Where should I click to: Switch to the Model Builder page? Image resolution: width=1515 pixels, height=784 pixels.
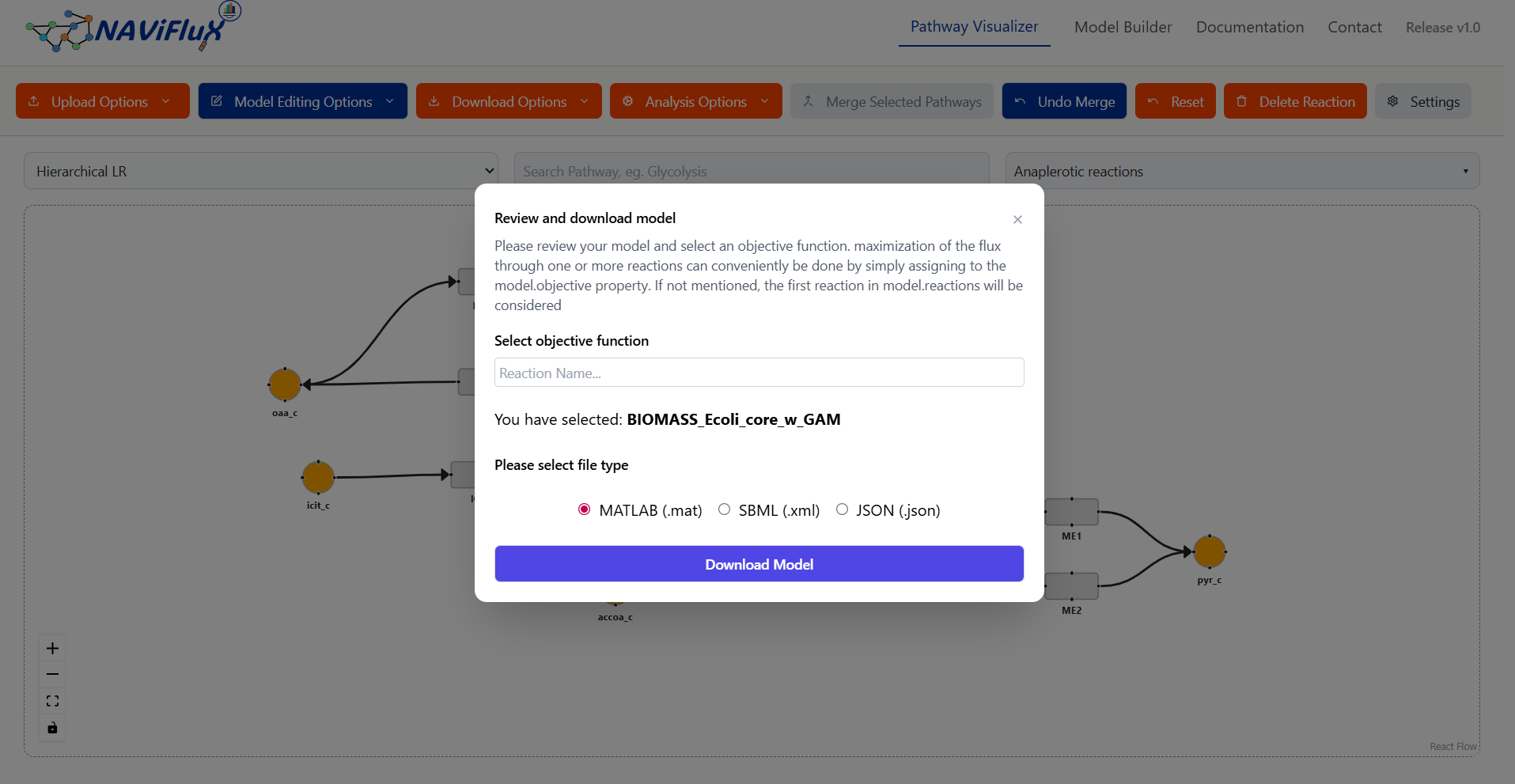click(x=1123, y=27)
